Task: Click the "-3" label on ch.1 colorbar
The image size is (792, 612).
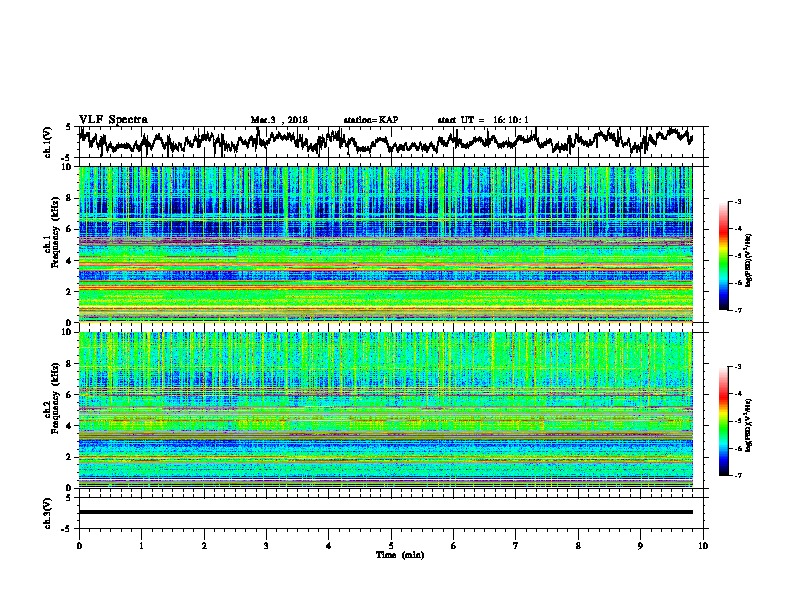Action: [737, 202]
